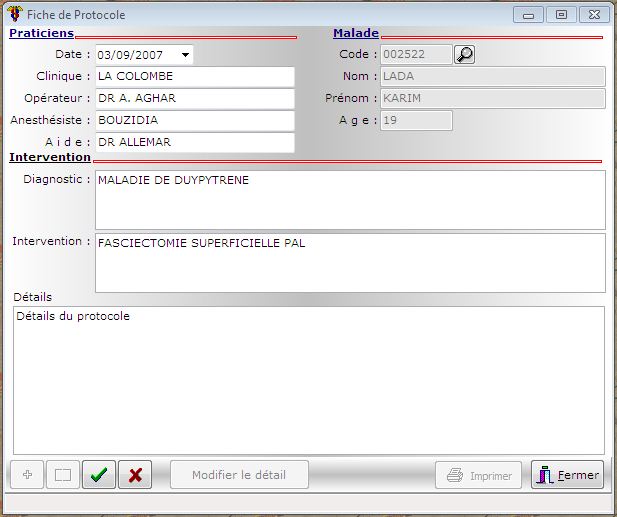Search patient with magnifier icon
Viewport: 617px width, 517px height.
464,54
